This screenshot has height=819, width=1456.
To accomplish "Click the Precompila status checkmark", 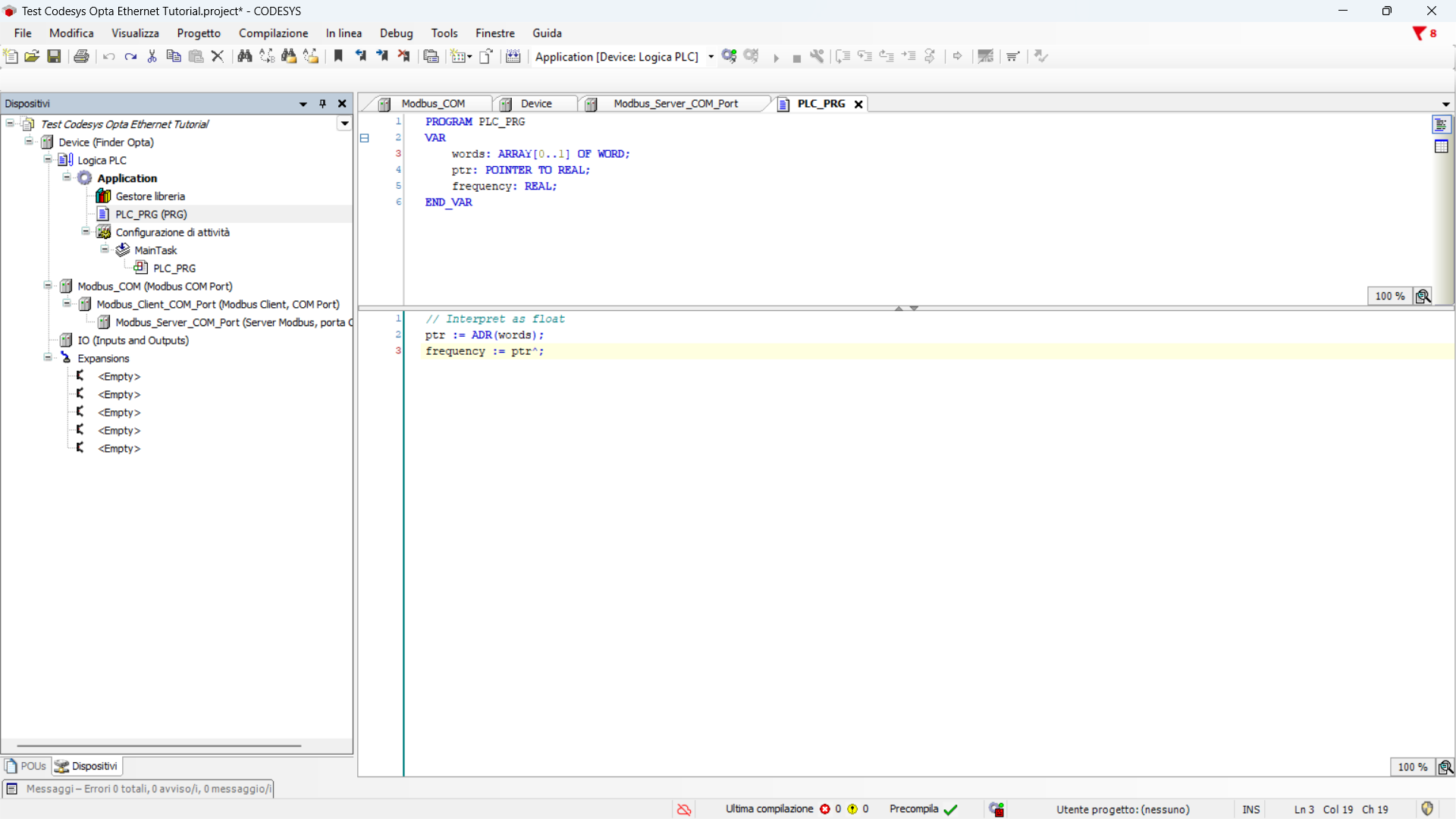I will tap(950, 809).
